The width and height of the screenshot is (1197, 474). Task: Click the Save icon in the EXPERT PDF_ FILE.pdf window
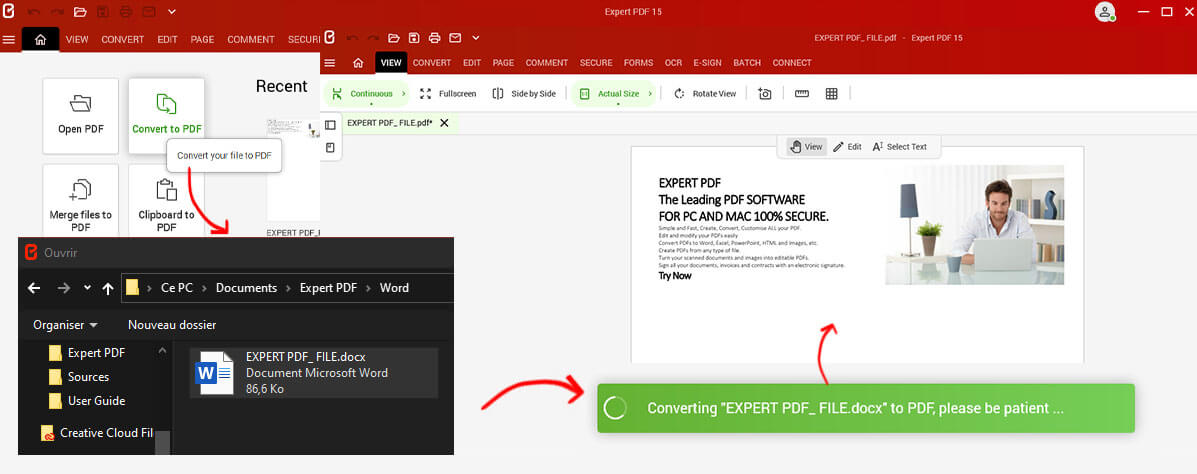tap(414, 38)
